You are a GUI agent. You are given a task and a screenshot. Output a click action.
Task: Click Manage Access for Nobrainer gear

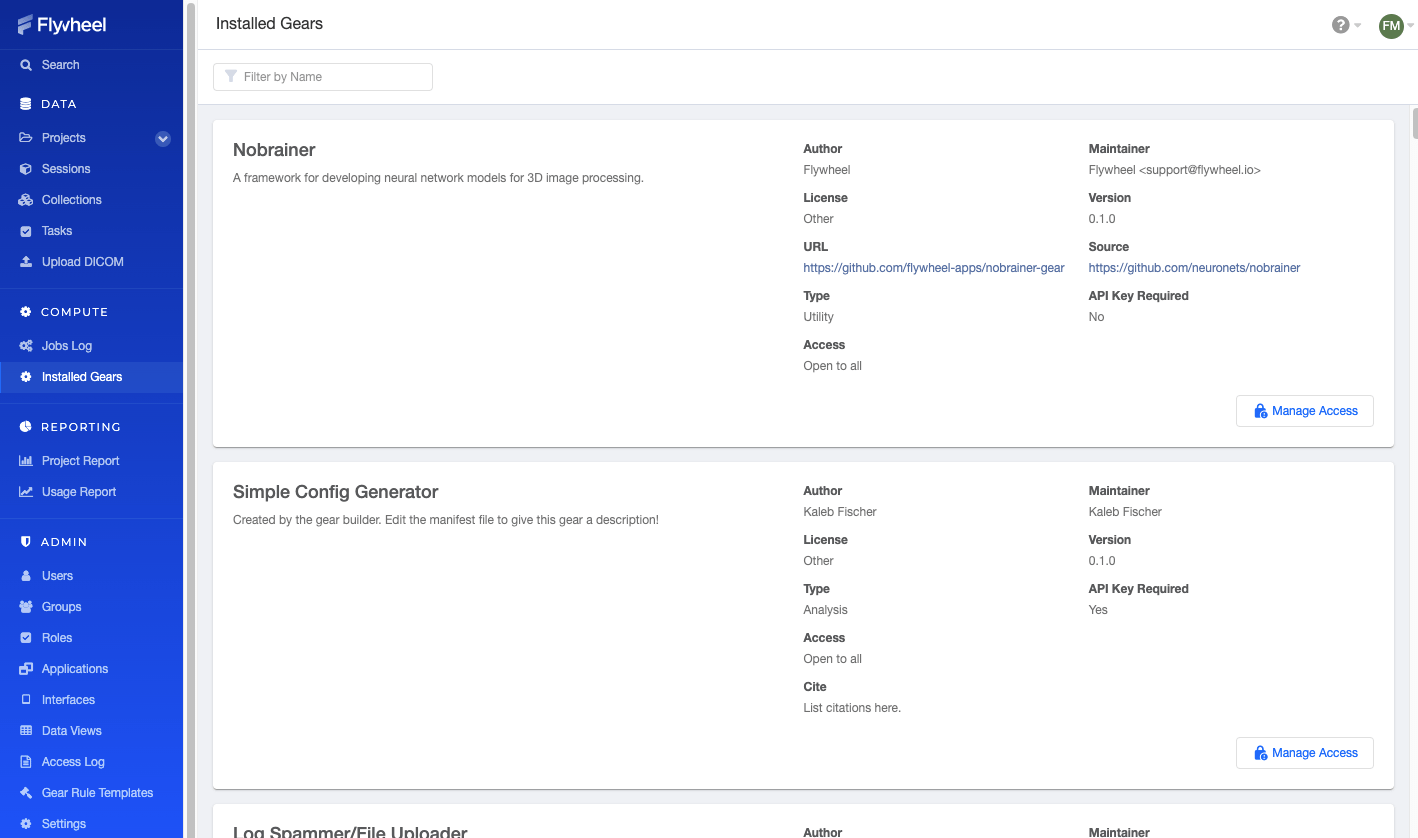click(x=1304, y=411)
